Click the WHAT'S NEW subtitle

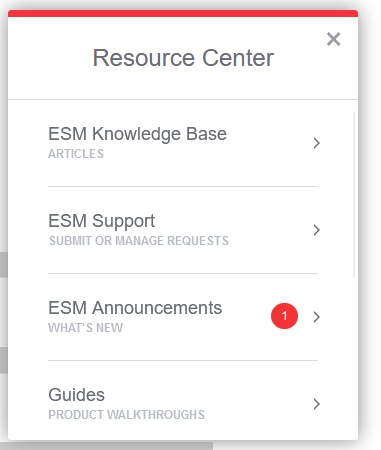pos(86,328)
